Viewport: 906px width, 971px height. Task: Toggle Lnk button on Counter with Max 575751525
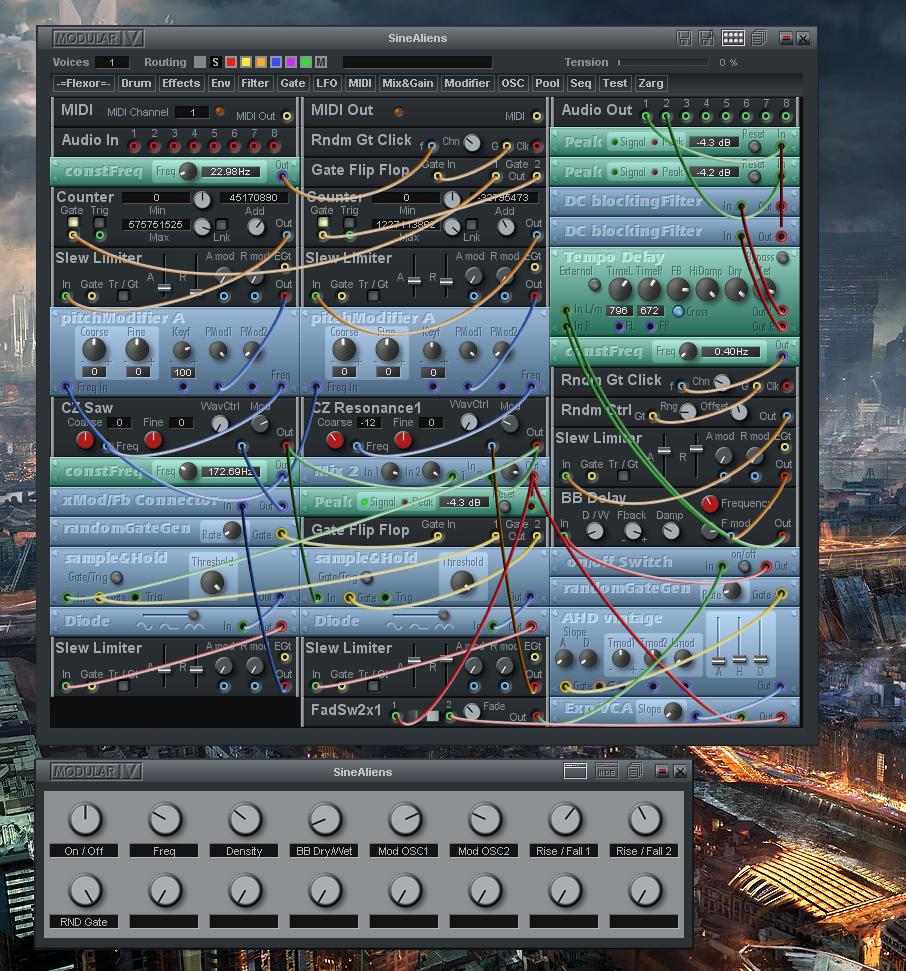(x=220, y=224)
